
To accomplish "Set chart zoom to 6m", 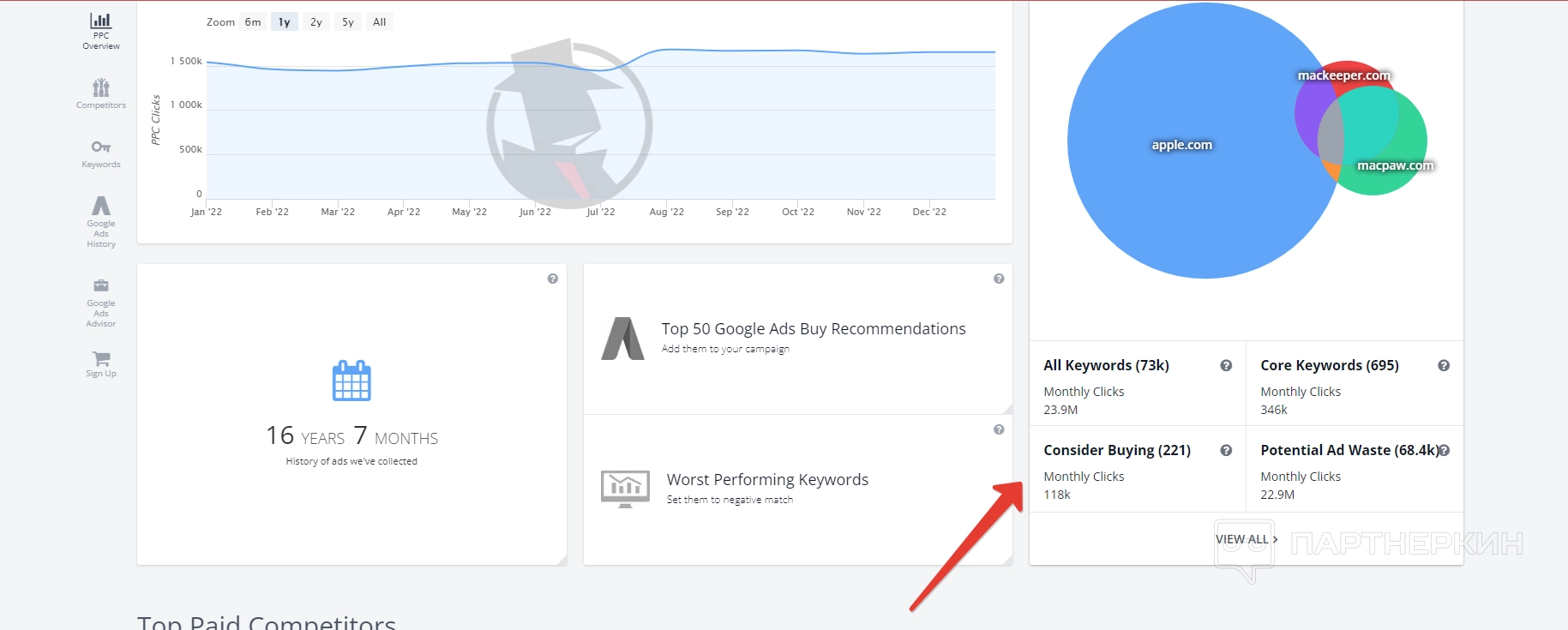I will pos(253,22).
